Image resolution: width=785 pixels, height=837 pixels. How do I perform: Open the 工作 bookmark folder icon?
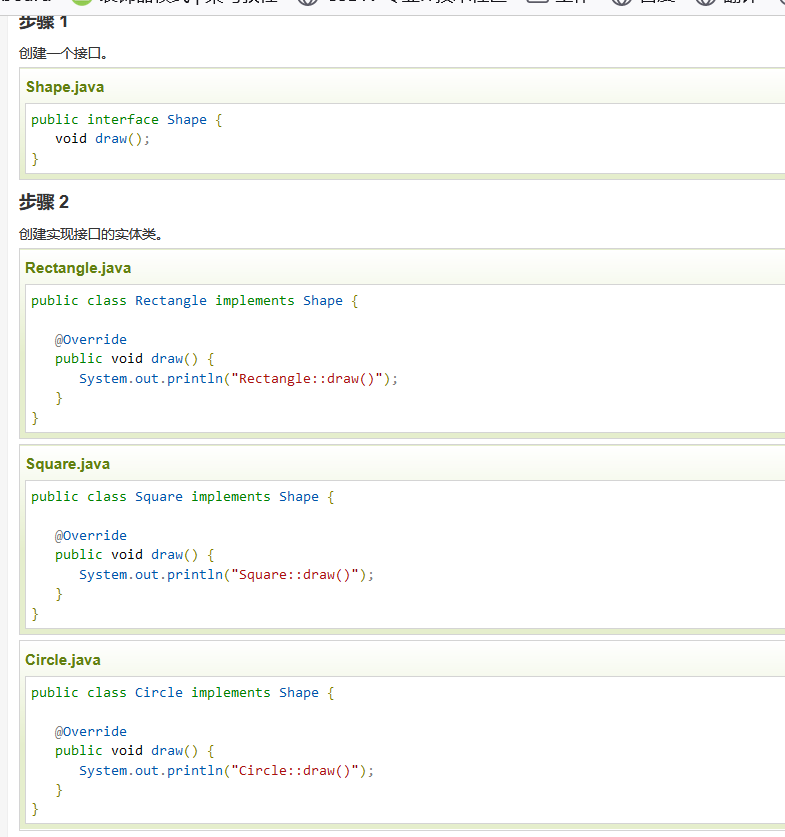538,3
